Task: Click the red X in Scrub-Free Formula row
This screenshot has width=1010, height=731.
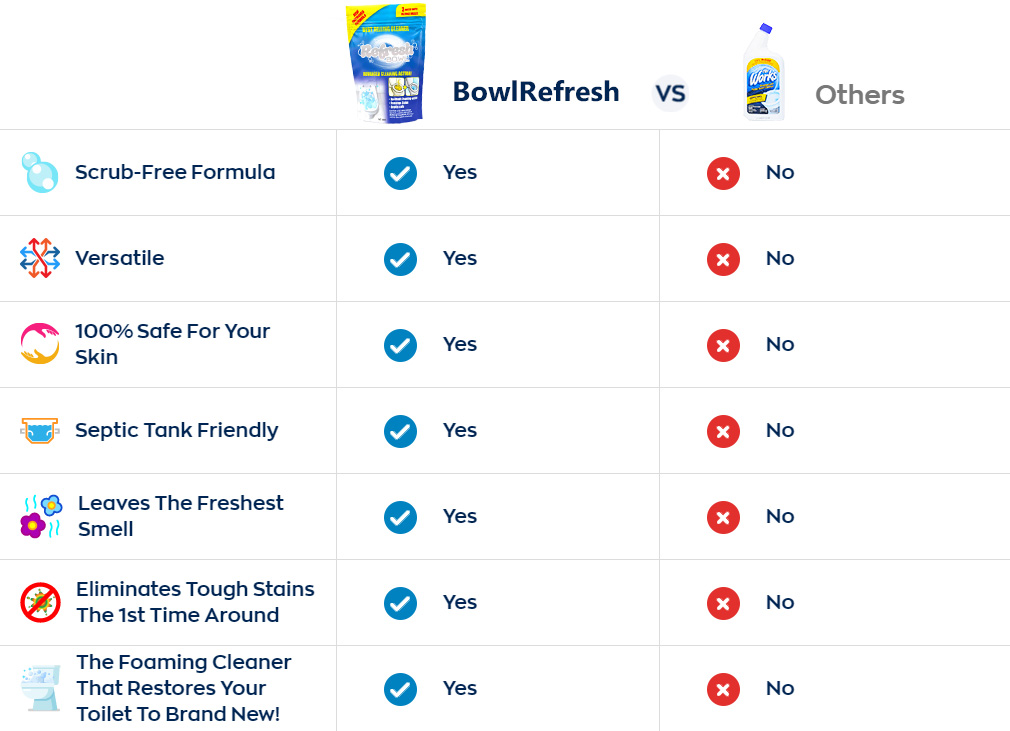Action: point(723,173)
